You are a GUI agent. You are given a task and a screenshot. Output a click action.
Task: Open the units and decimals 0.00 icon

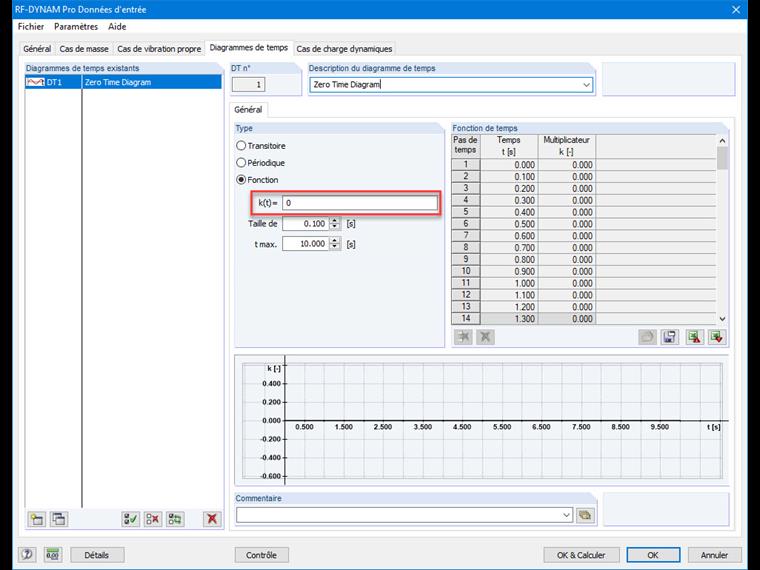[52, 554]
